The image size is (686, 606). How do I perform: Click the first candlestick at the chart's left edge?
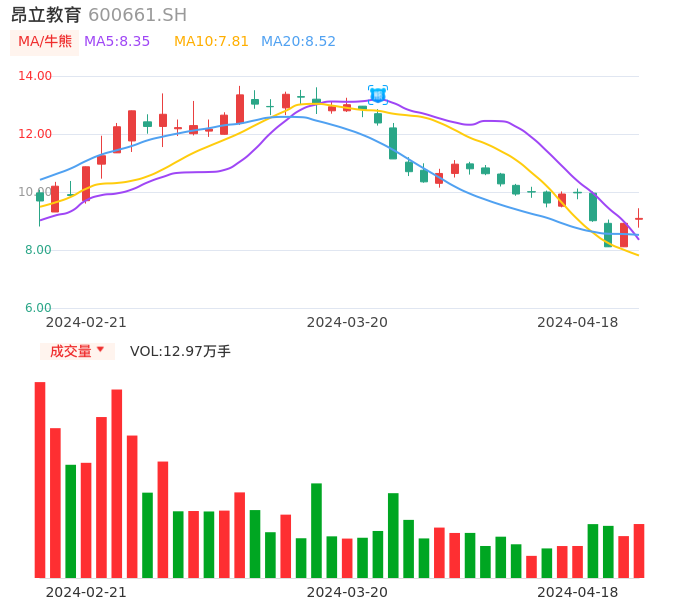pyautogui.click(x=40, y=198)
